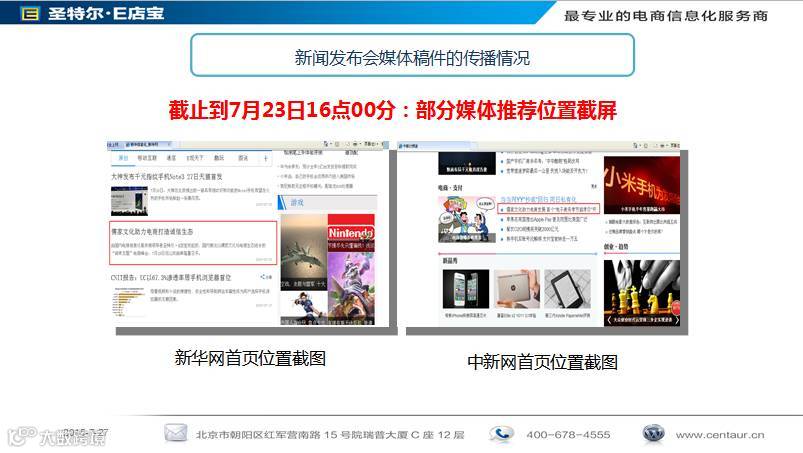Click the next arrow on the chess carousel

676,319
